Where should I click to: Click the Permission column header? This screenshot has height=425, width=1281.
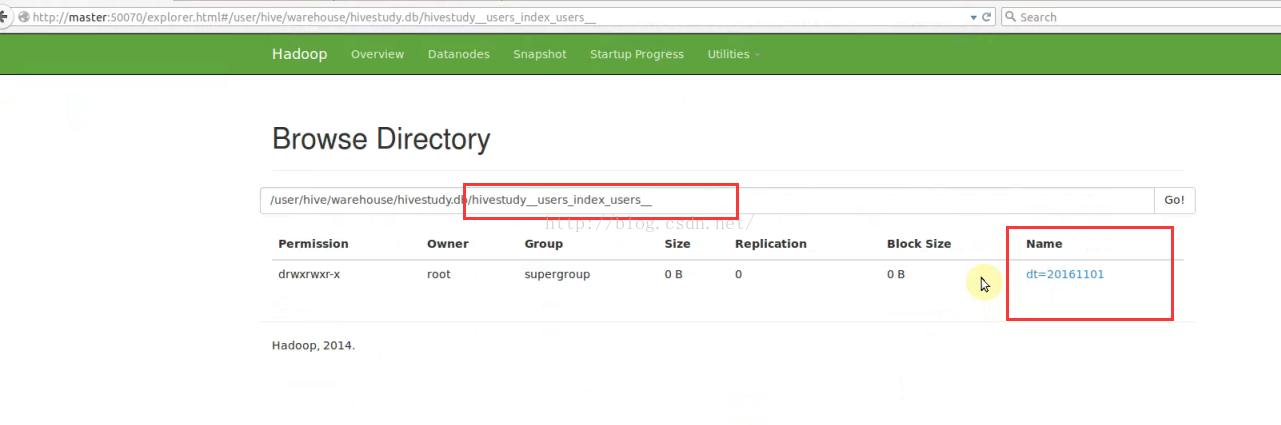[x=313, y=244]
